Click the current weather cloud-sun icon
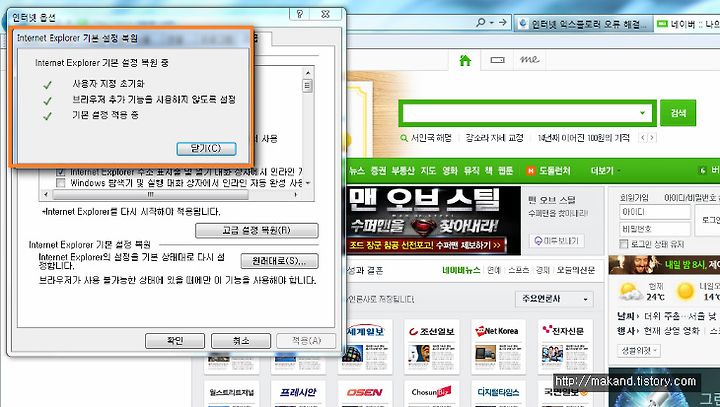This screenshot has height=407, width=720. (629, 291)
